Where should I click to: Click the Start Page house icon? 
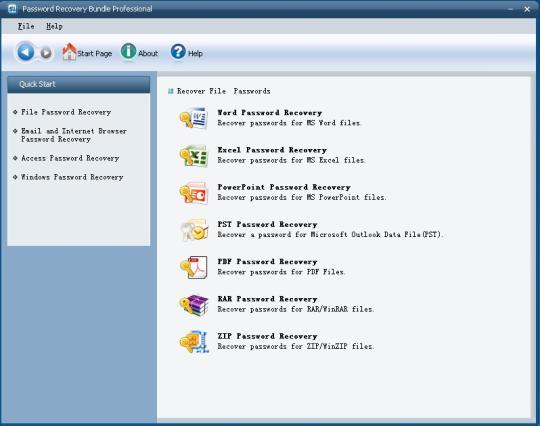(x=69, y=52)
